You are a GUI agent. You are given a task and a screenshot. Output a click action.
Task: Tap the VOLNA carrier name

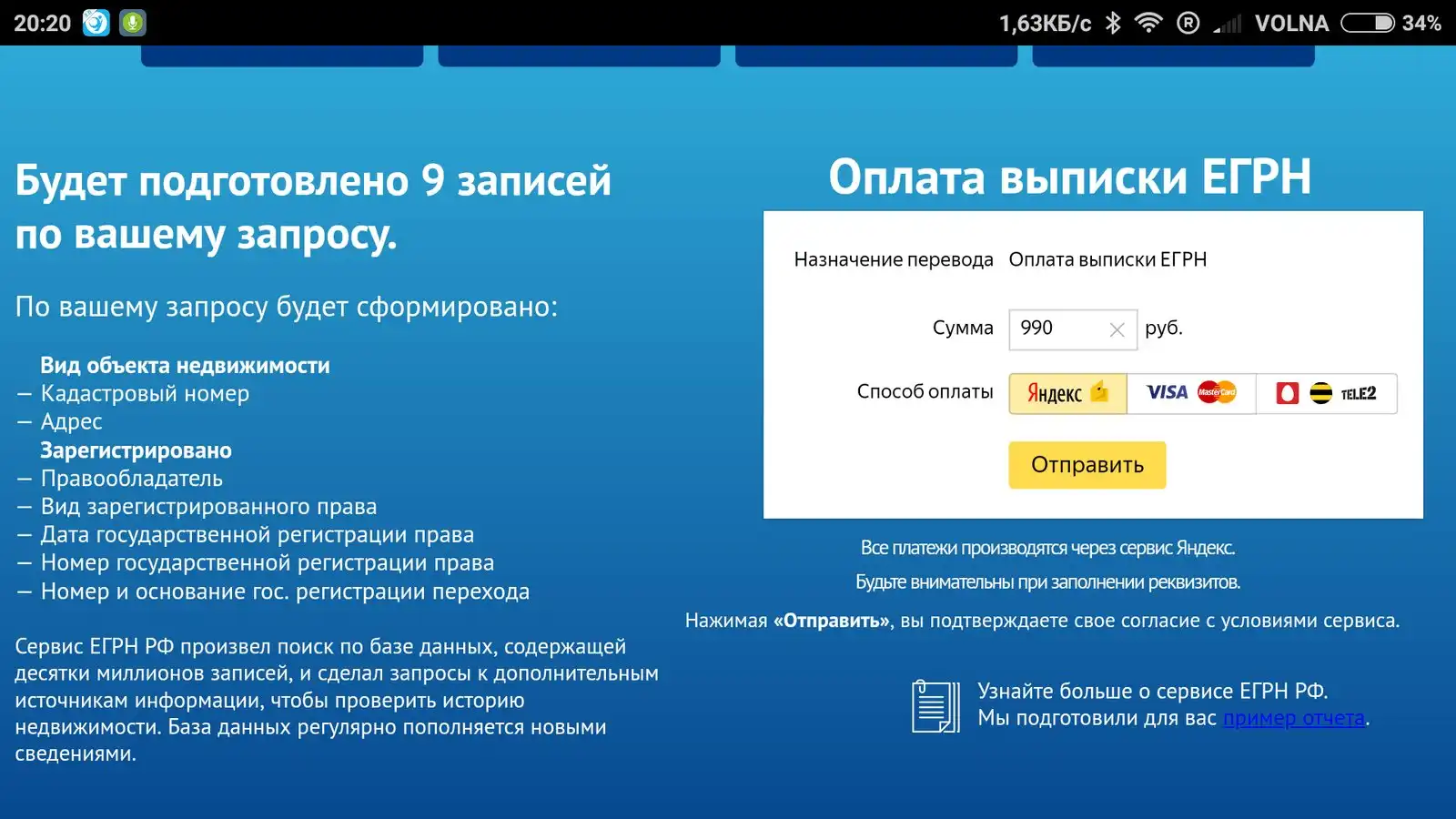1291,23
